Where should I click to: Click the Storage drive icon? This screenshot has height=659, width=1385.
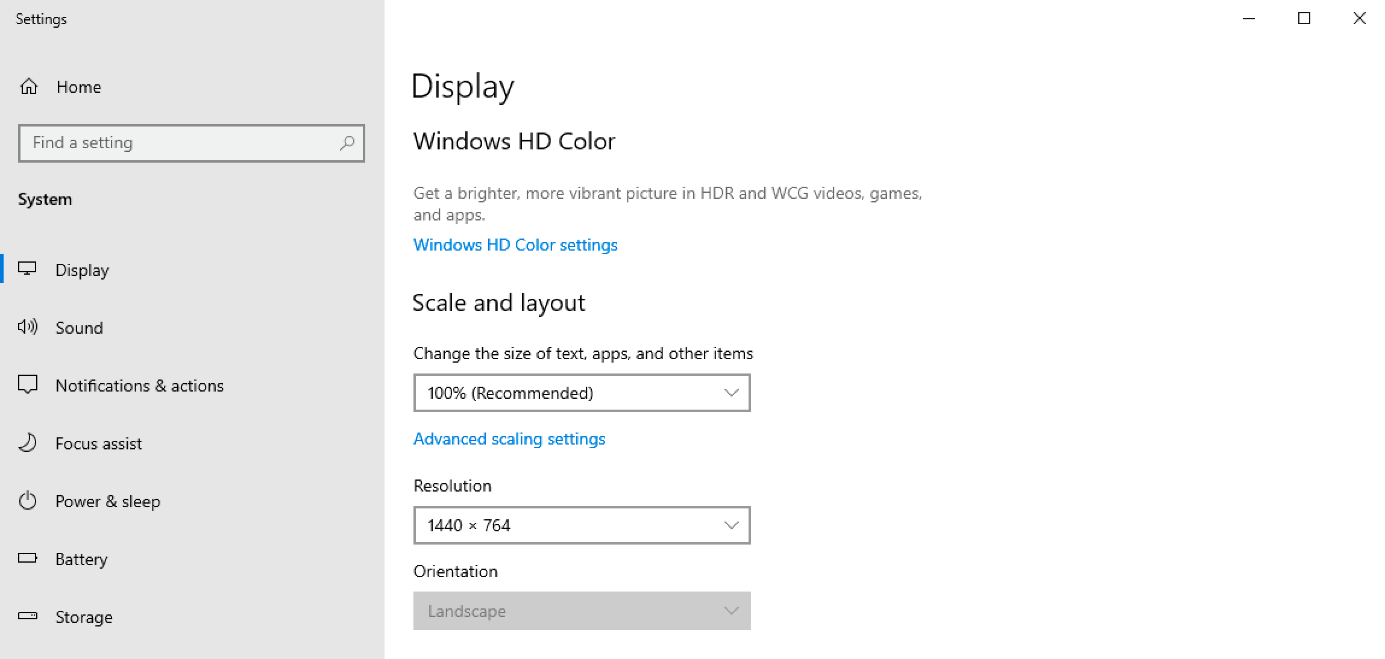[x=28, y=617]
